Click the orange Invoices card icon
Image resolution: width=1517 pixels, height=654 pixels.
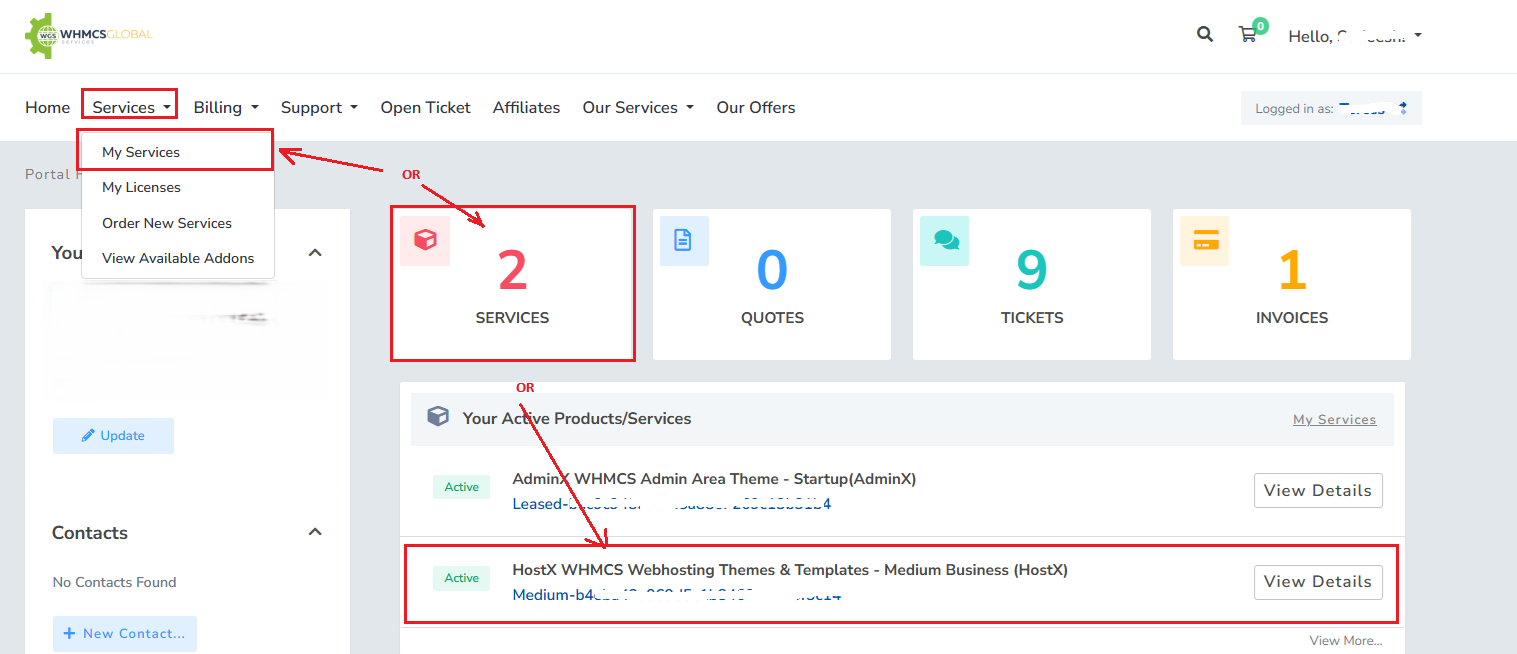point(1205,241)
